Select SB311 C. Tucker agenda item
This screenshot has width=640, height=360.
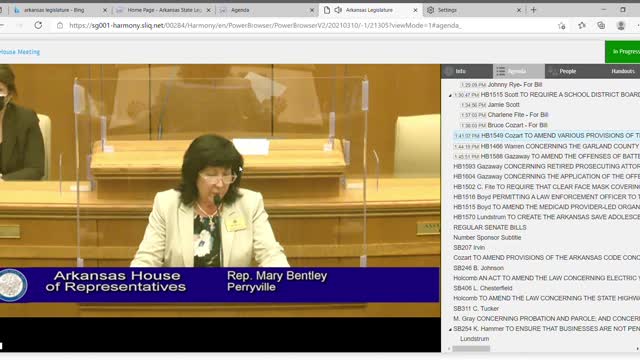(476, 308)
